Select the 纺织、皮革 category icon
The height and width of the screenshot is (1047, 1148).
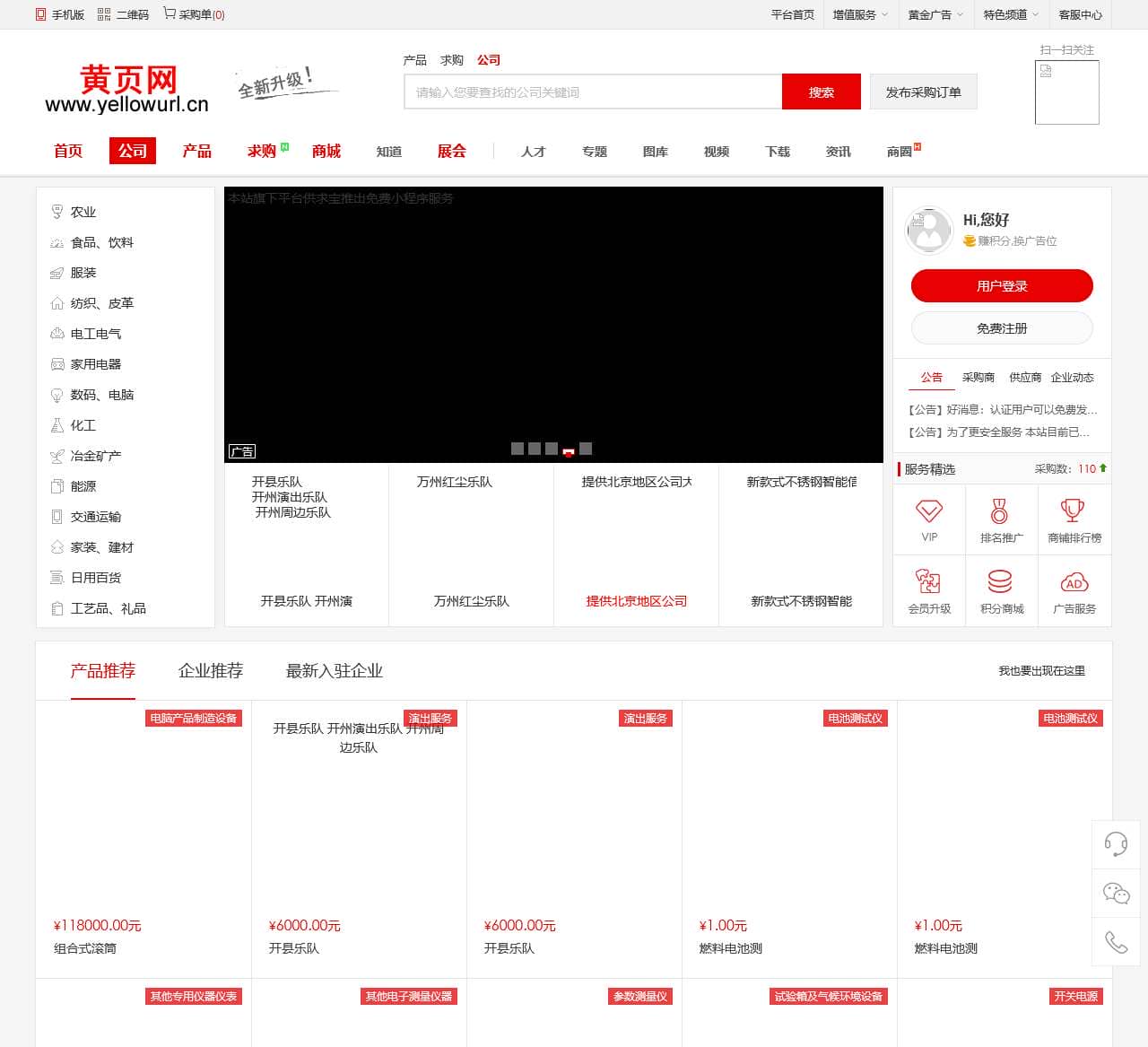(x=57, y=303)
